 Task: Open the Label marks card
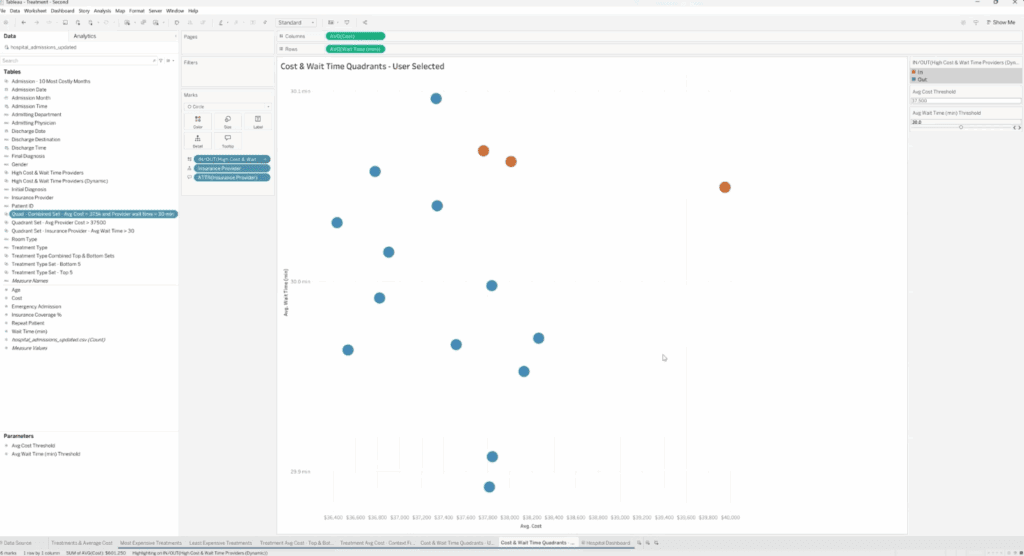coord(258,122)
